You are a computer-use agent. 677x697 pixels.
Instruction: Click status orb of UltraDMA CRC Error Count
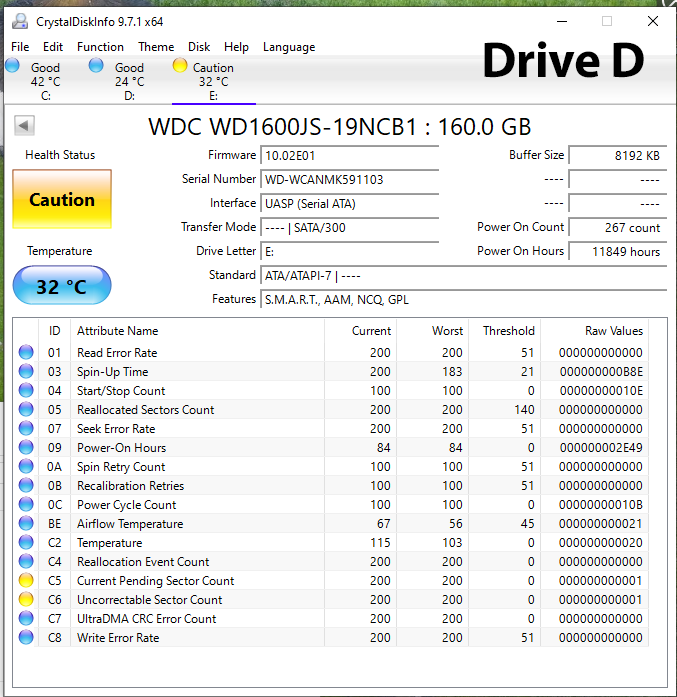pyautogui.click(x=26, y=618)
